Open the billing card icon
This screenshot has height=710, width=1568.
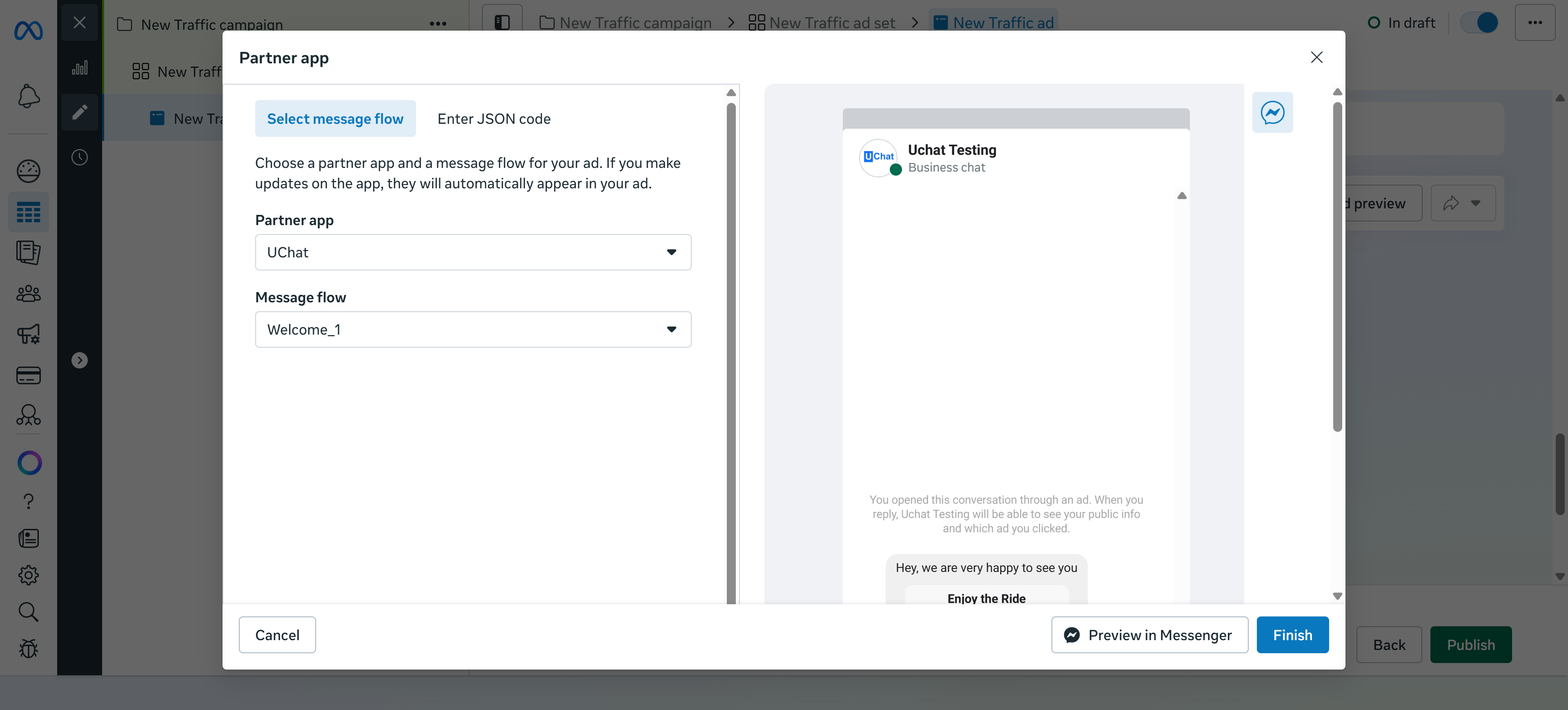coord(28,375)
